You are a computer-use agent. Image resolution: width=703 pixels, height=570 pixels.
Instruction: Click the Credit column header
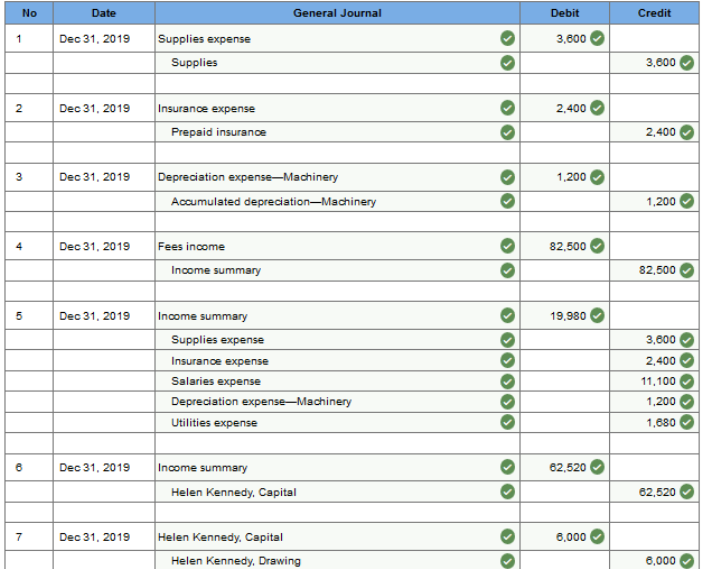point(654,13)
